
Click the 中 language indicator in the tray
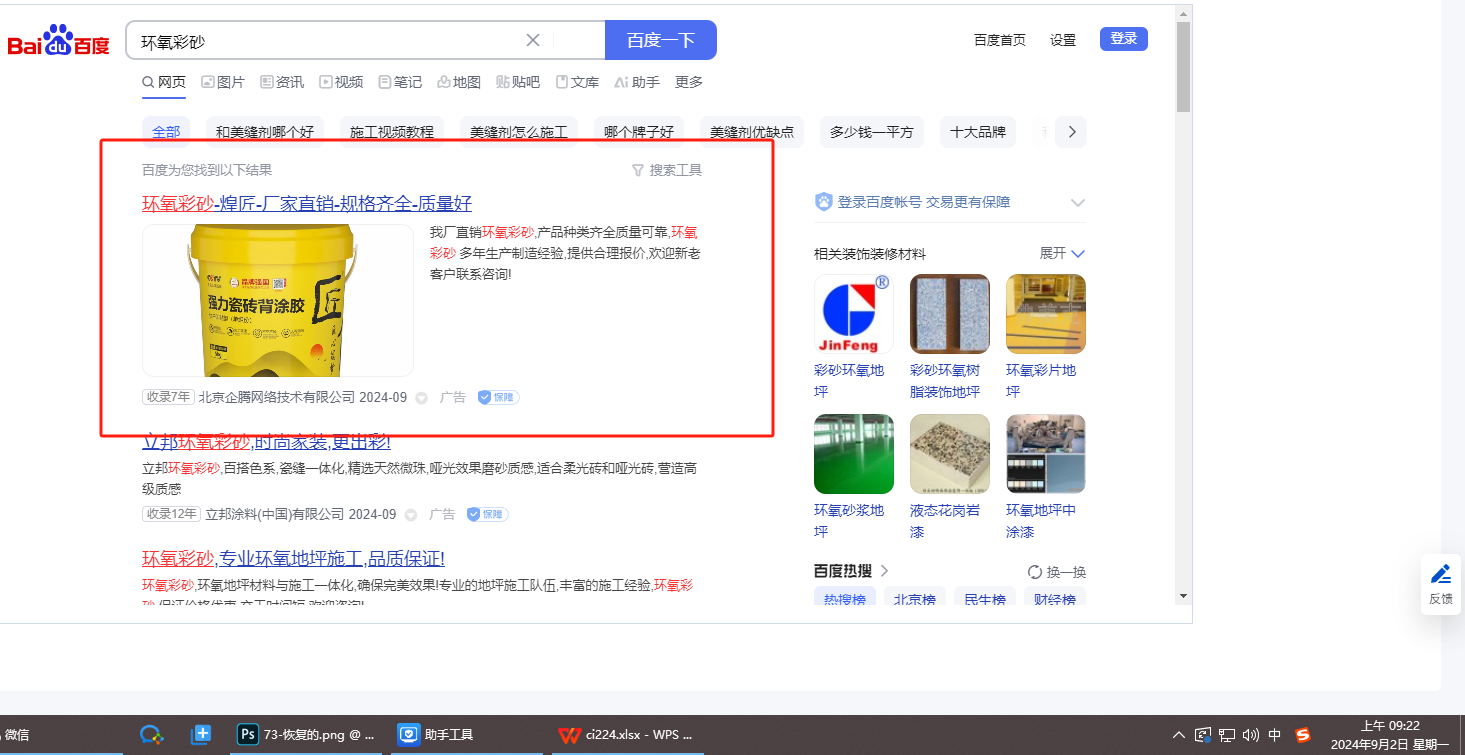1275,735
